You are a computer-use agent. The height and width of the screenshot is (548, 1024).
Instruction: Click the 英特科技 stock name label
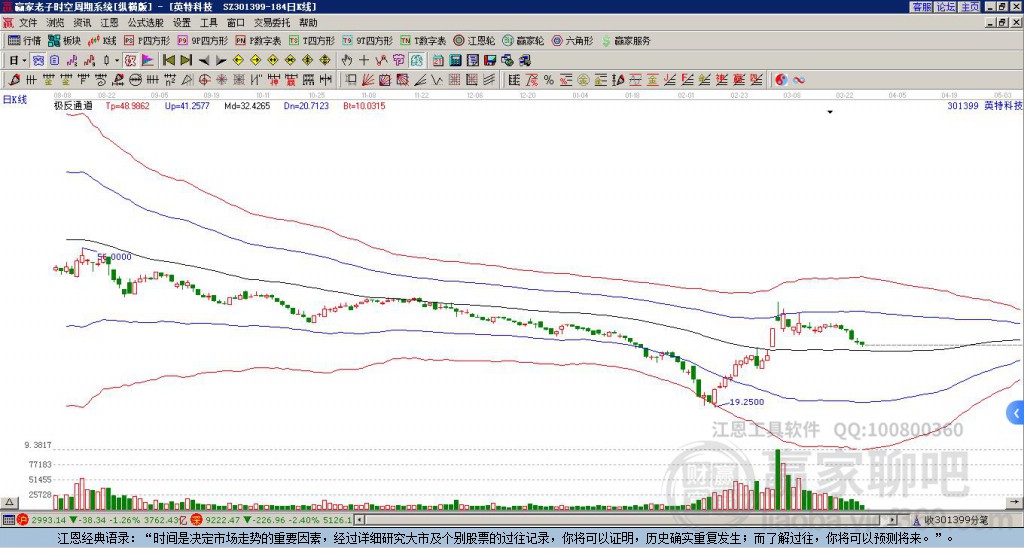[x=1003, y=105]
